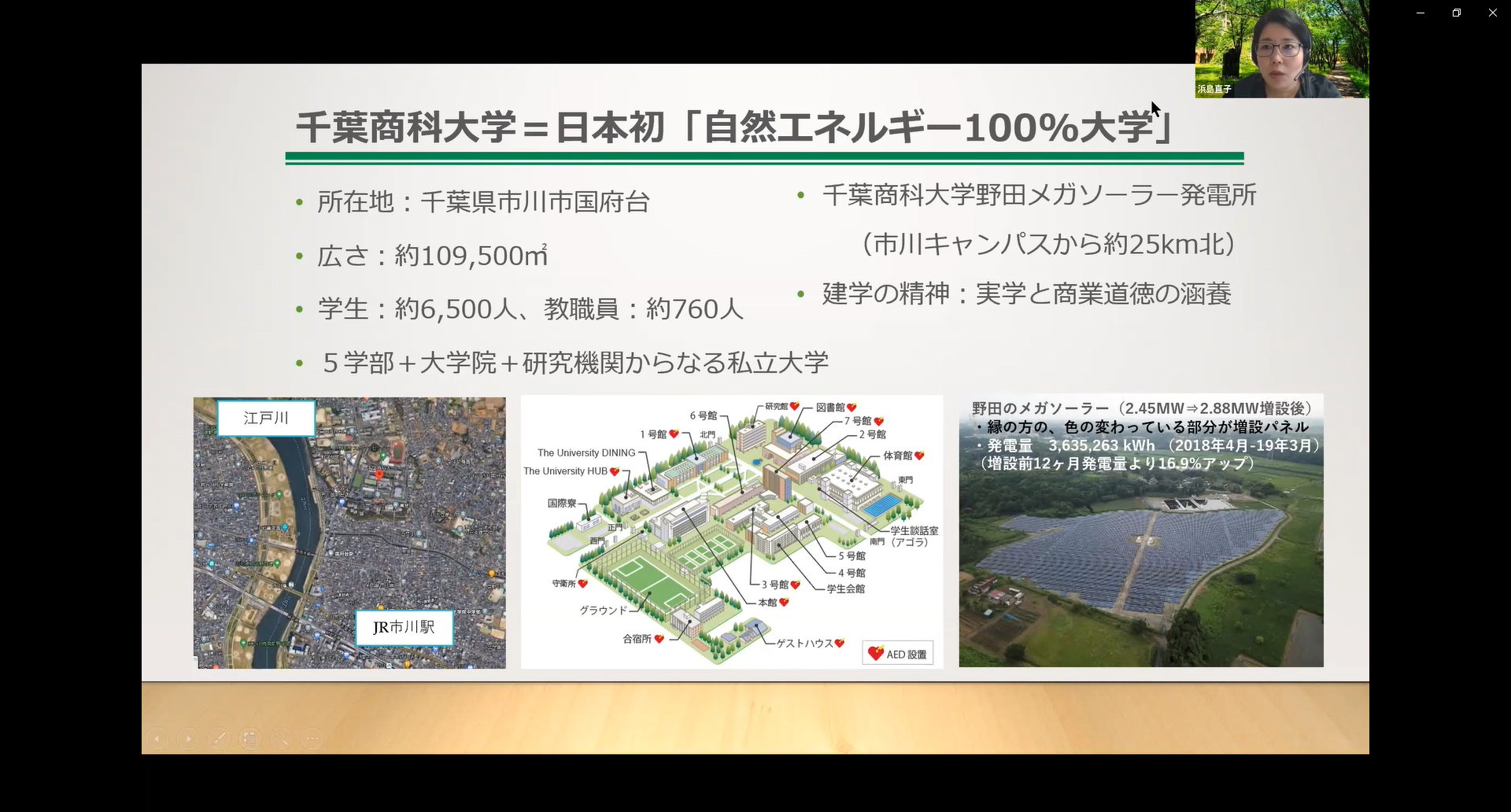Click the campus map illustration's 本館 label
Screen dimensions: 1511x812
coord(767,602)
